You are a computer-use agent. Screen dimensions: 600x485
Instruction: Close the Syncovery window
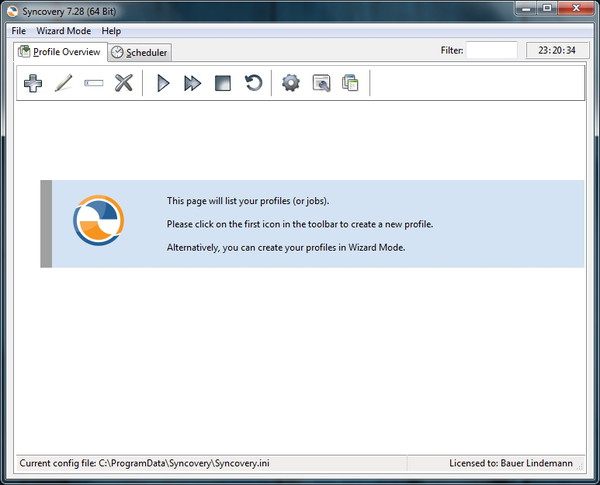click(576, 8)
